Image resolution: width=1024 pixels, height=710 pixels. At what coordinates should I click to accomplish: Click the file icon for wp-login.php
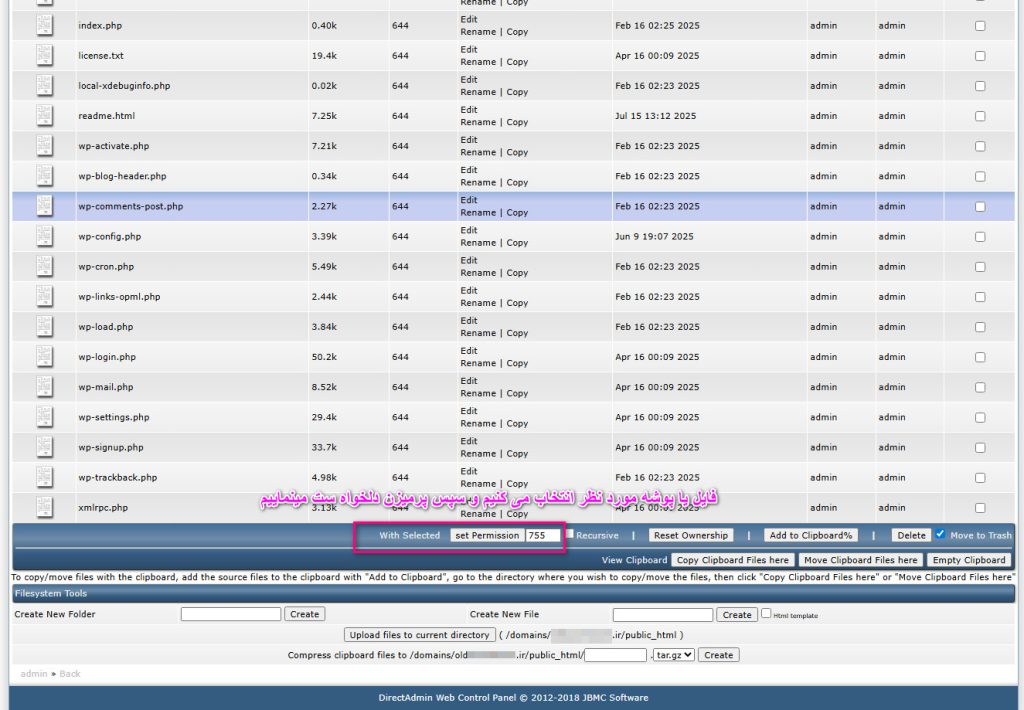pyautogui.click(x=45, y=357)
